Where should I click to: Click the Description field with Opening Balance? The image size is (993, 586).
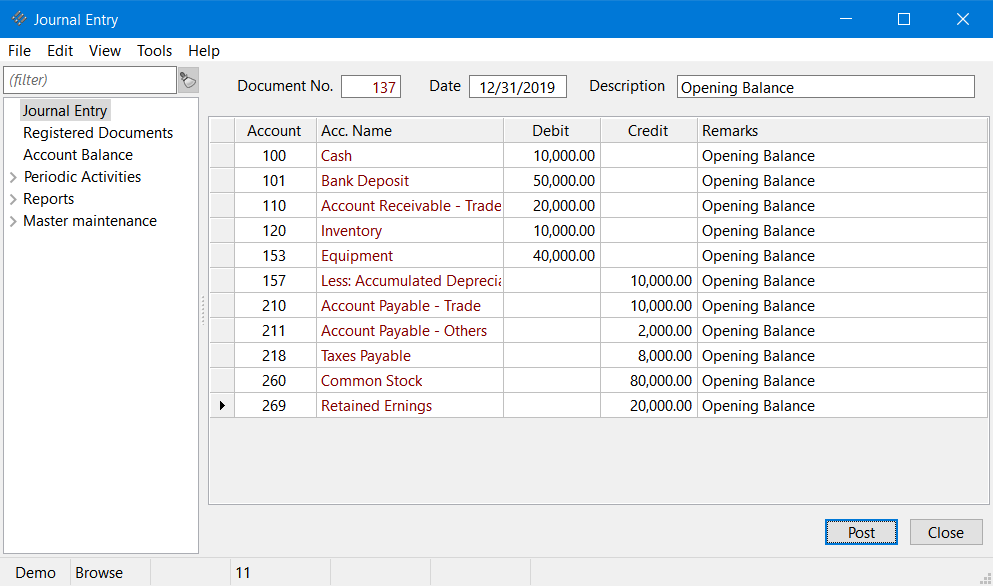(825, 87)
